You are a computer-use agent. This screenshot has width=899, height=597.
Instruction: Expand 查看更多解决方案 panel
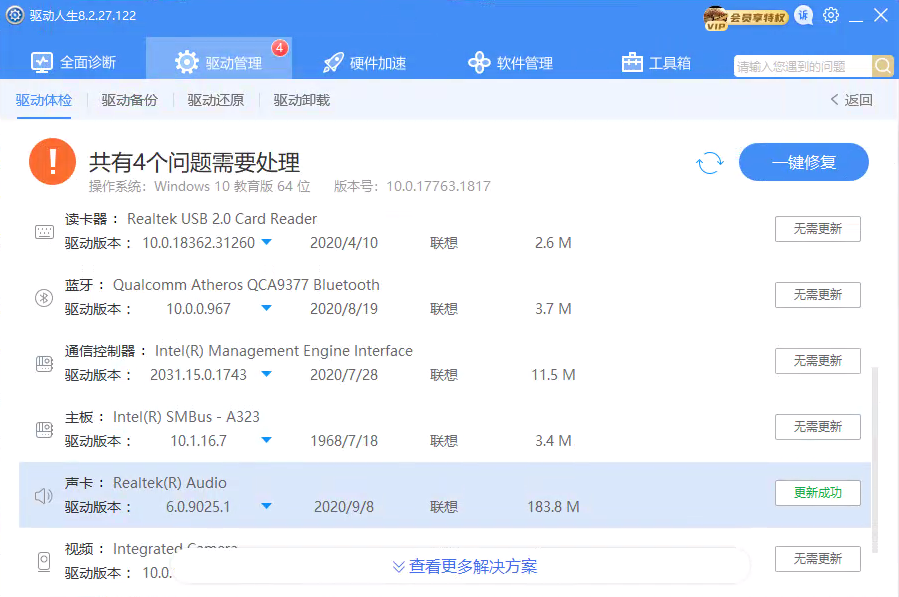click(465, 567)
